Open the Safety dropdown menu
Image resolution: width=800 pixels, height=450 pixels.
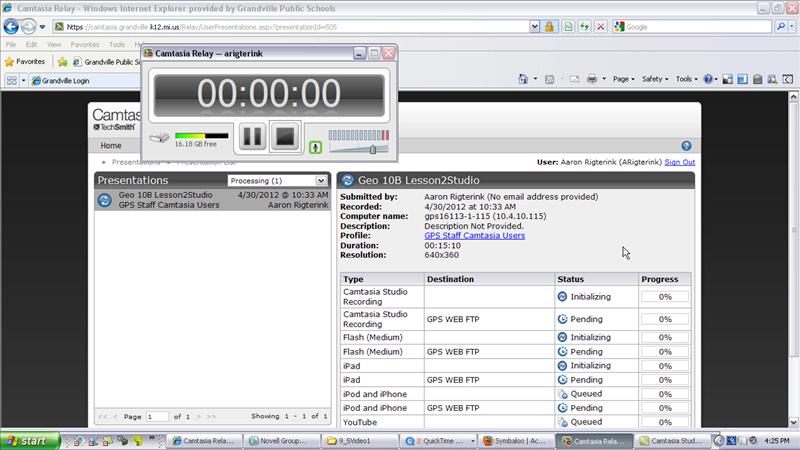(655, 79)
